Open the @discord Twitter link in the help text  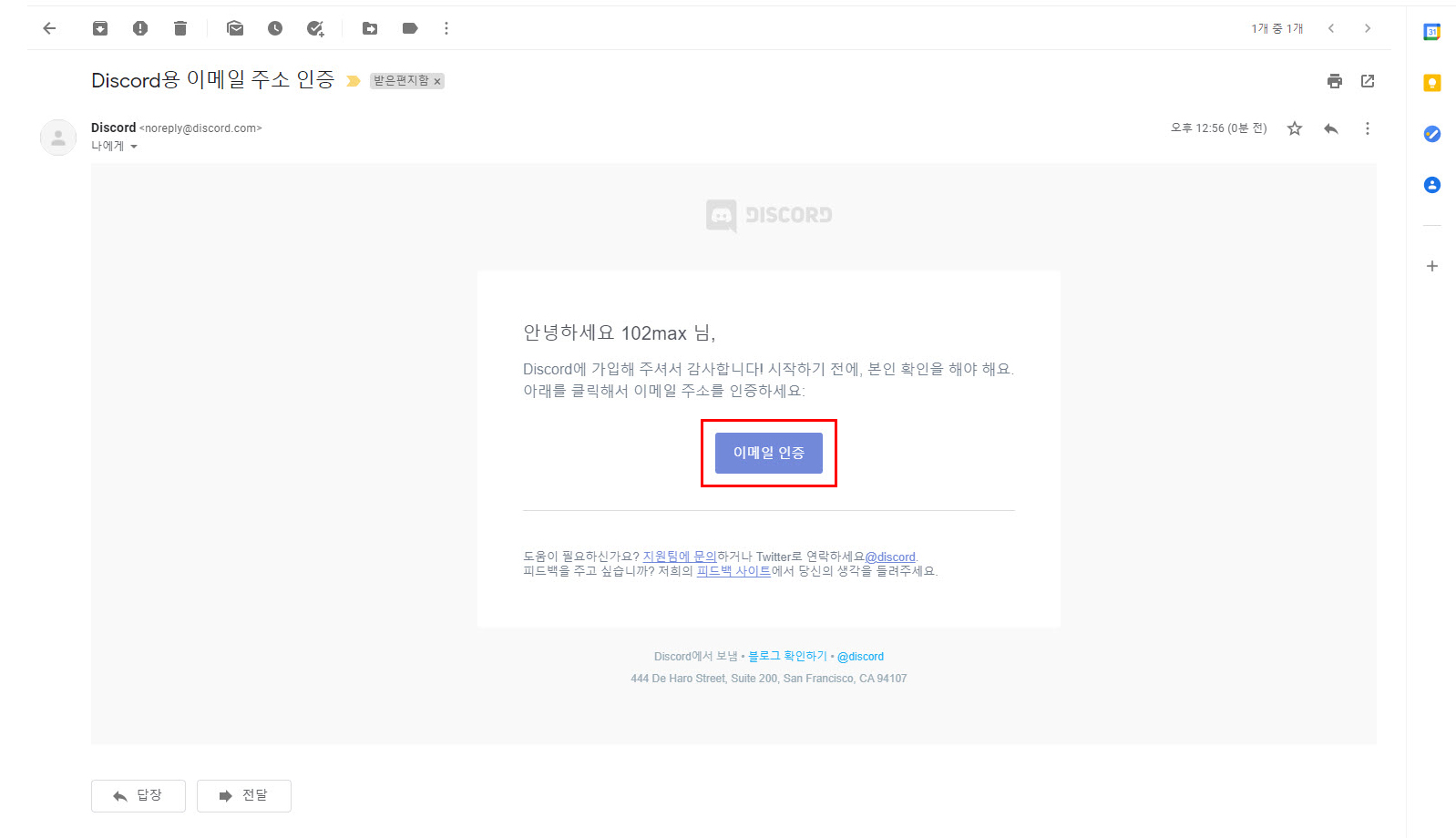point(890,557)
